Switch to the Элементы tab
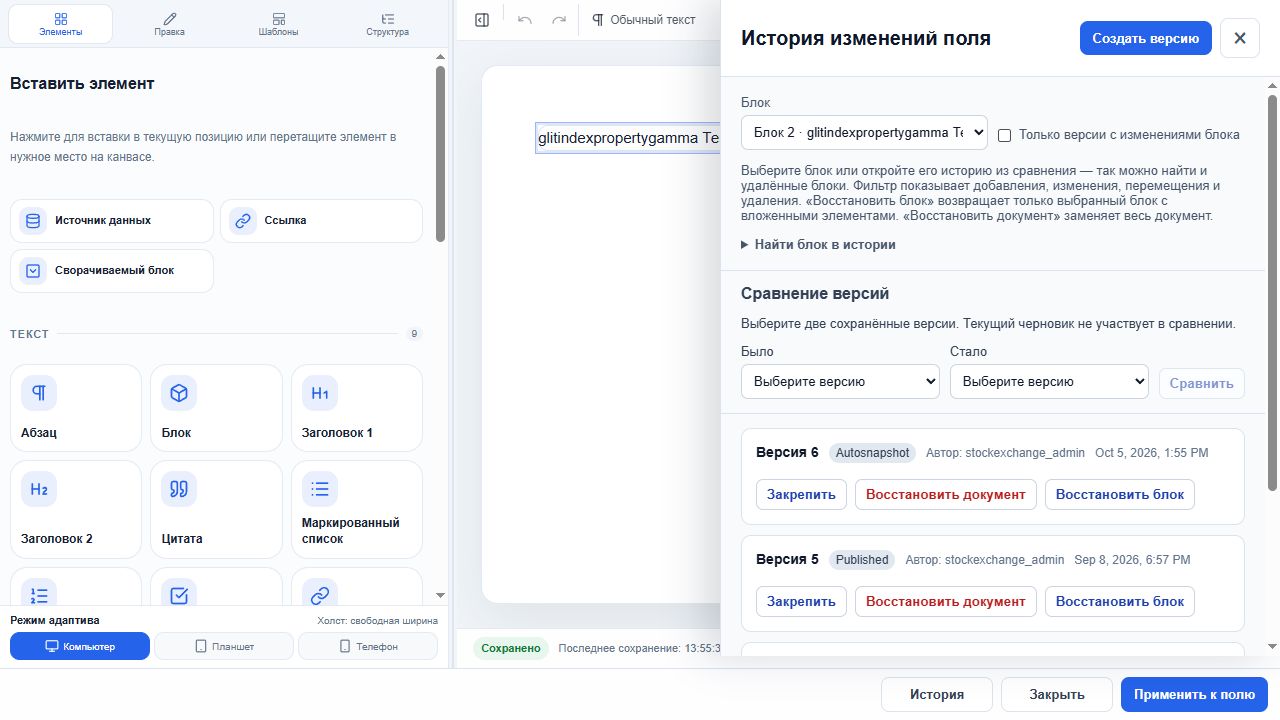The height and width of the screenshot is (720, 1280). tap(61, 24)
